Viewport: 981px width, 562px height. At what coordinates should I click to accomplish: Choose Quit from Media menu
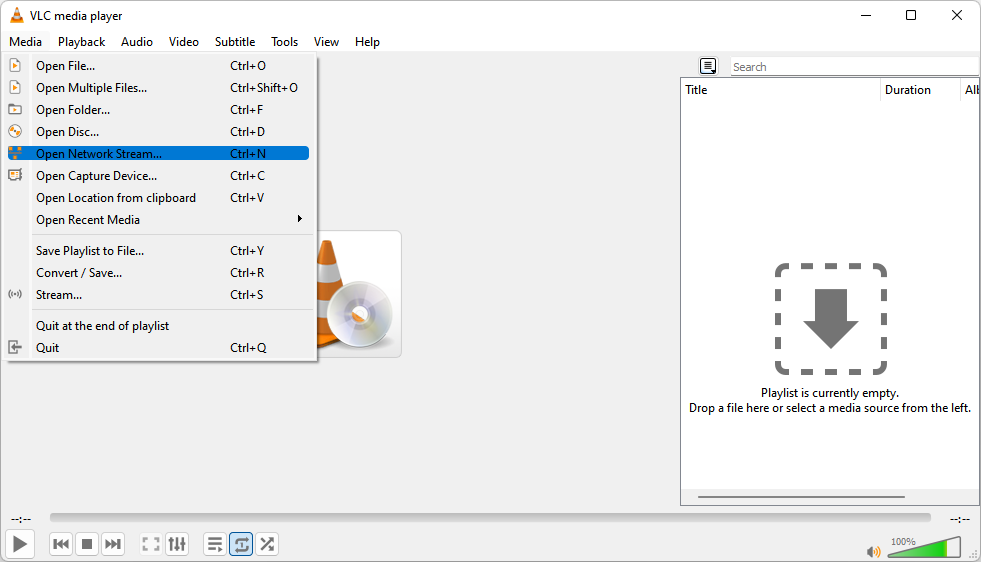tap(159, 347)
